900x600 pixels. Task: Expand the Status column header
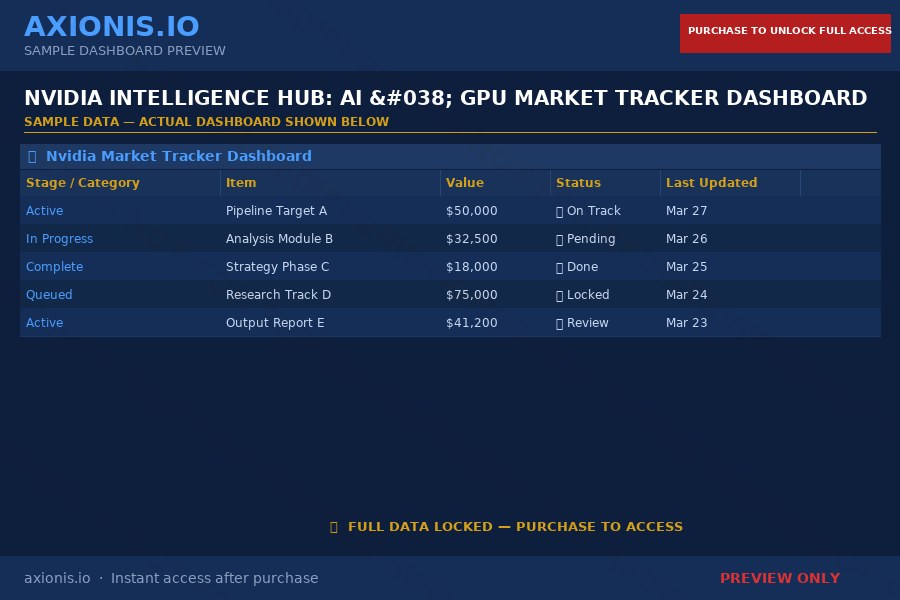(x=579, y=183)
